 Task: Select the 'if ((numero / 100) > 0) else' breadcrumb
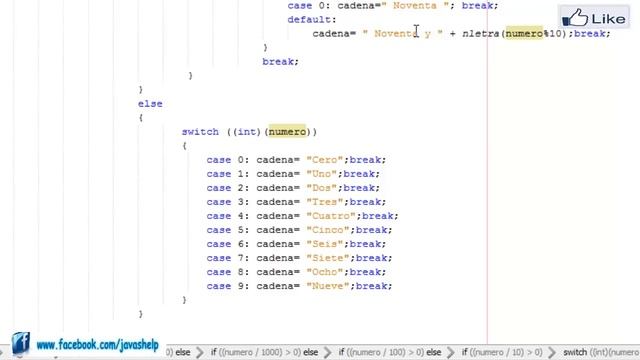tap(389, 352)
